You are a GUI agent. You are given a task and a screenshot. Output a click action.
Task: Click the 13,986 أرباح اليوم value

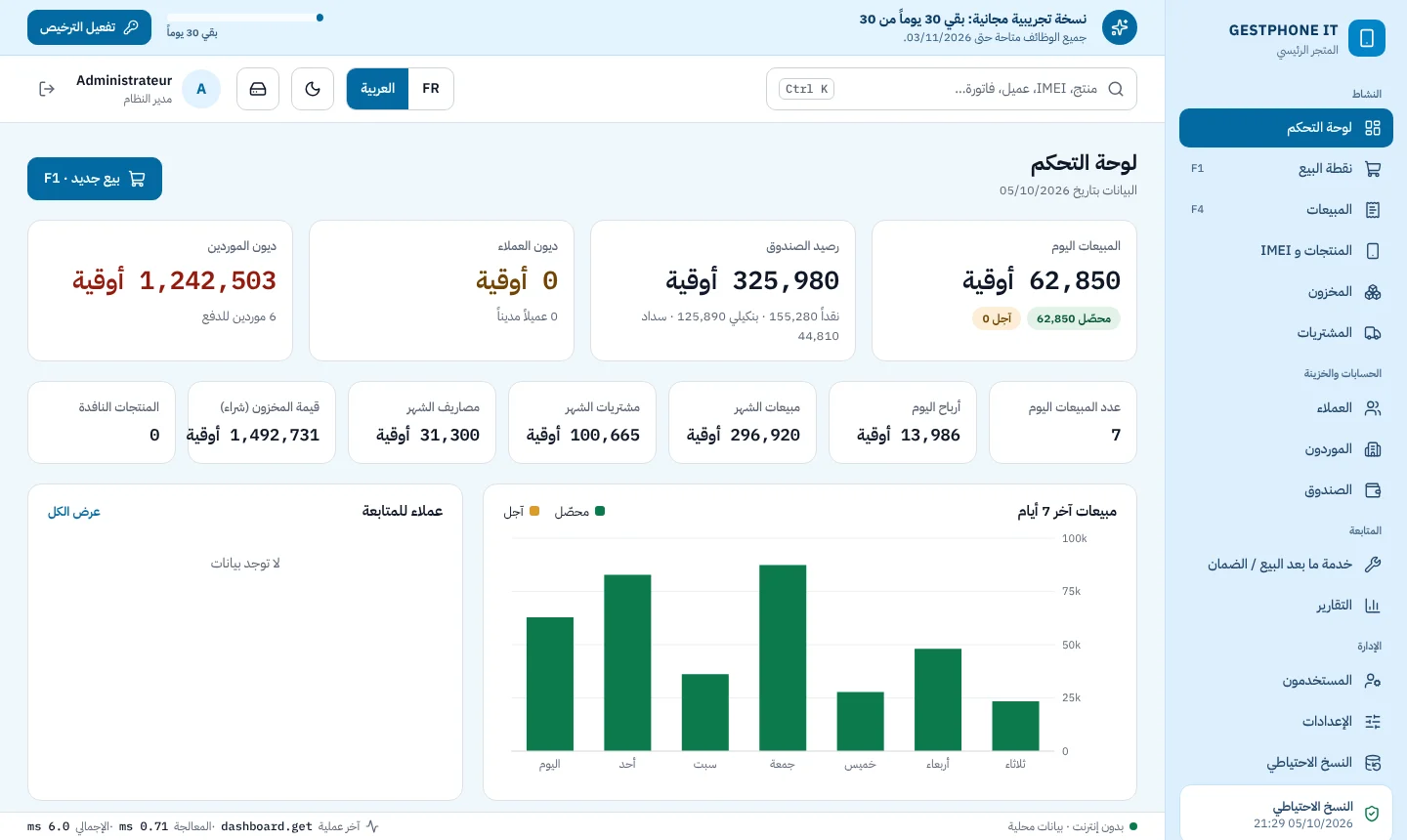coord(909,436)
